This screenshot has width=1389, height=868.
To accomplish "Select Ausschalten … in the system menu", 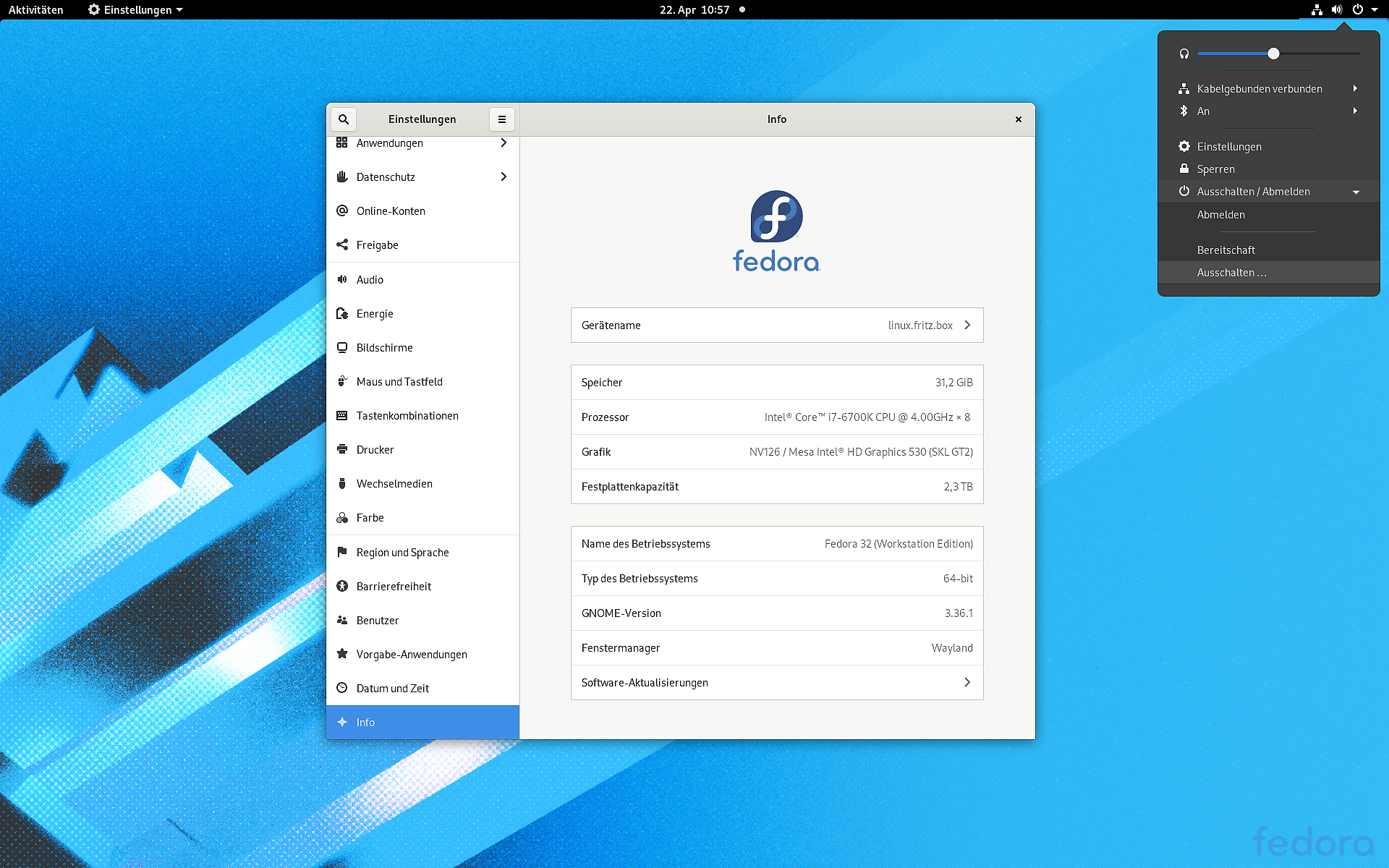I will pyautogui.click(x=1231, y=273).
